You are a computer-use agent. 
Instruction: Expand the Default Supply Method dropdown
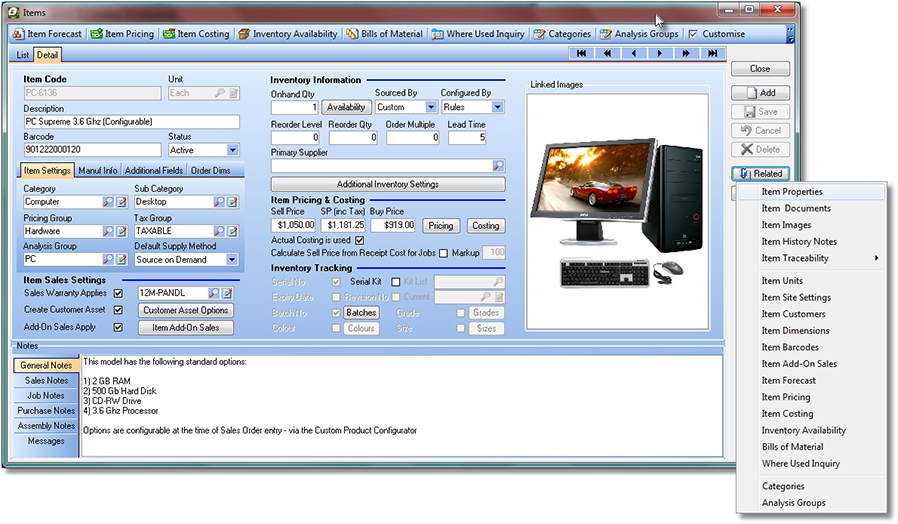click(x=232, y=260)
